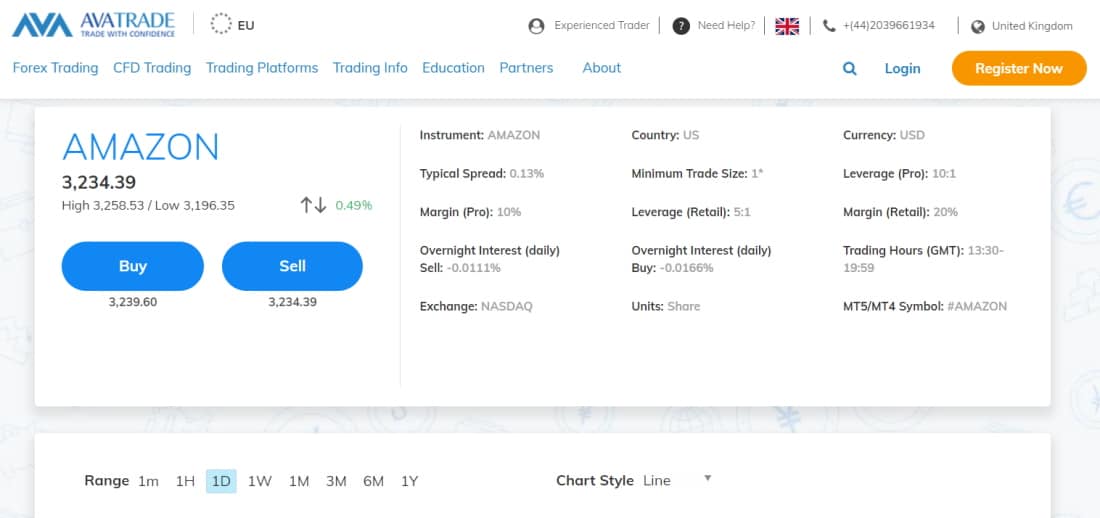The image size is (1100, 518).
Task: Click the High 3,258.53 / Low 3,196.35 text
Action: 148,206
